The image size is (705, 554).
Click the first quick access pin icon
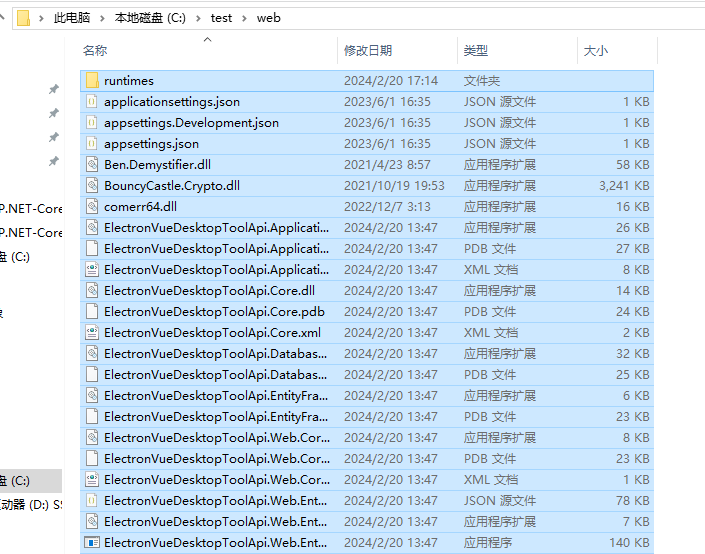tap(54, 89)
